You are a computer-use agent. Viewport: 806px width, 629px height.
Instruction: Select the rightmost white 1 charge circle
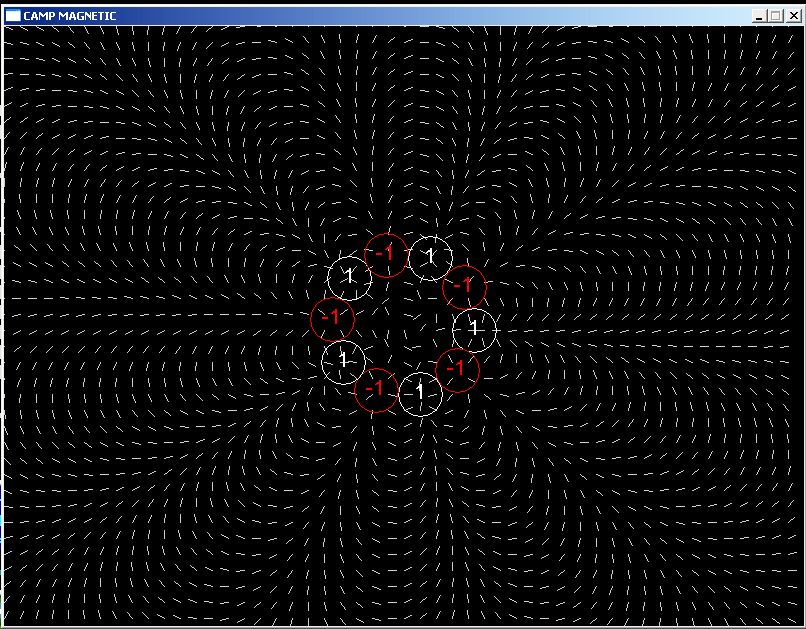click(474, 330)
